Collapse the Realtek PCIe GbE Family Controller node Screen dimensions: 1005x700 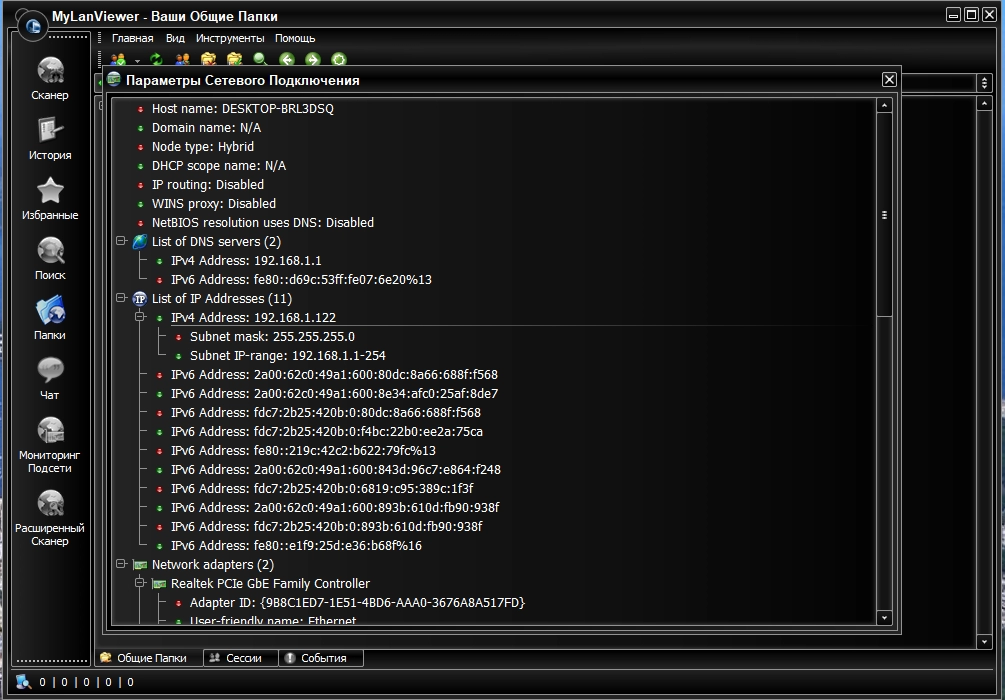click(140, 583)
